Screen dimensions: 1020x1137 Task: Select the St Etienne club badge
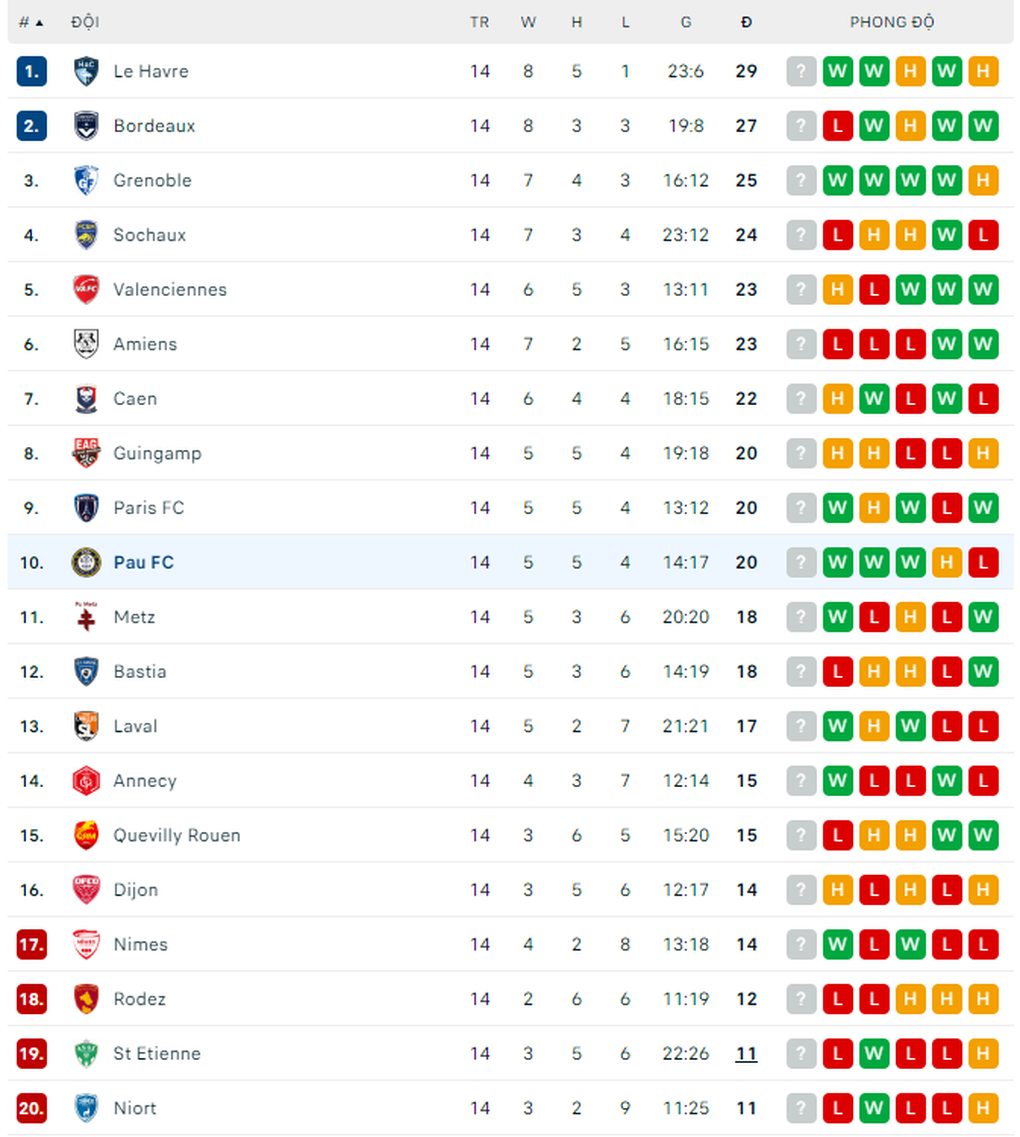(86, 1053)
